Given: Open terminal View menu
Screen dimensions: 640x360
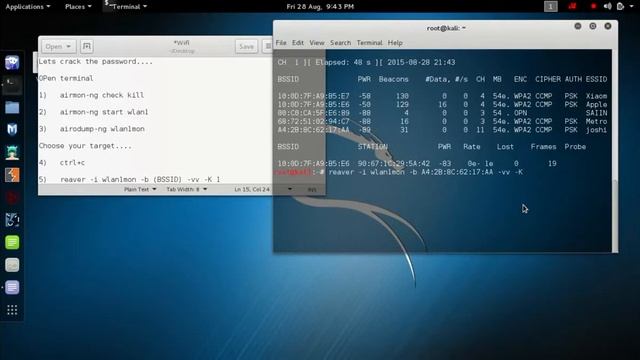Looking at the screenshot, I should tap(317, 42).
